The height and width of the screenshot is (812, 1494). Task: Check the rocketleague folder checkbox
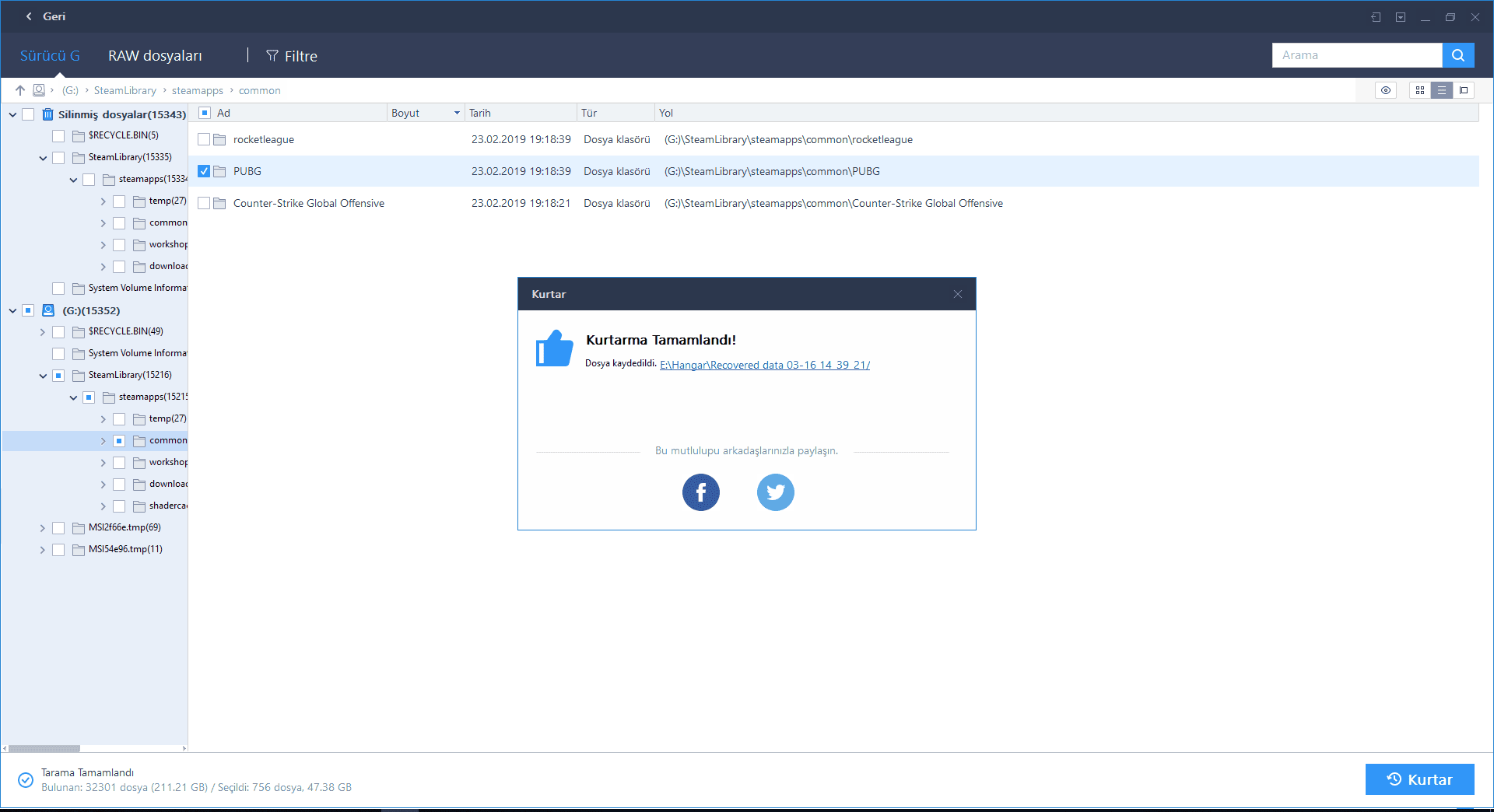(204, 140)
